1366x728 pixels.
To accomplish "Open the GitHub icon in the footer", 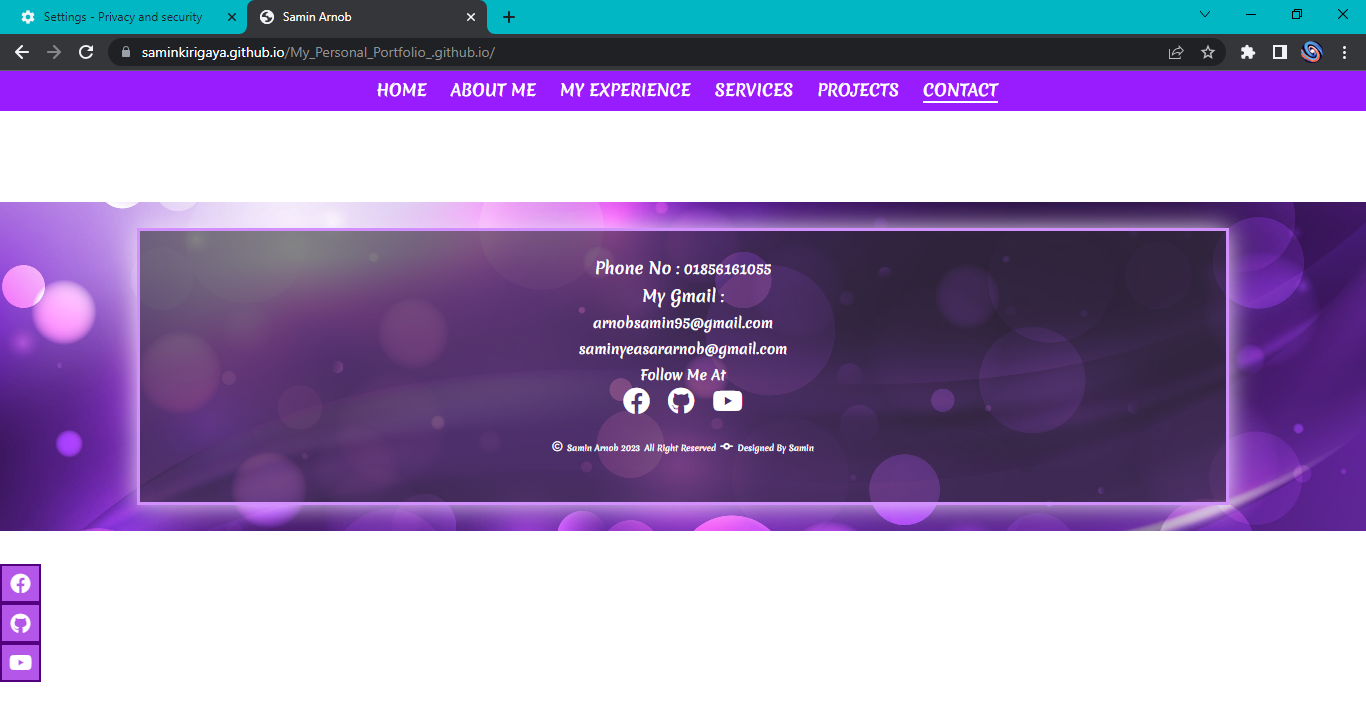I will (681, 400).
